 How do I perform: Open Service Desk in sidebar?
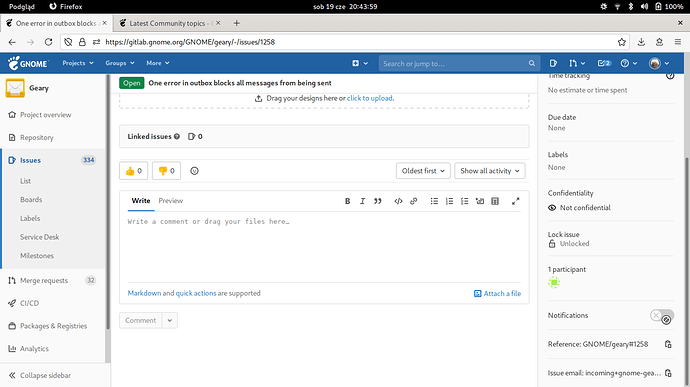click(x=40, y=237)
